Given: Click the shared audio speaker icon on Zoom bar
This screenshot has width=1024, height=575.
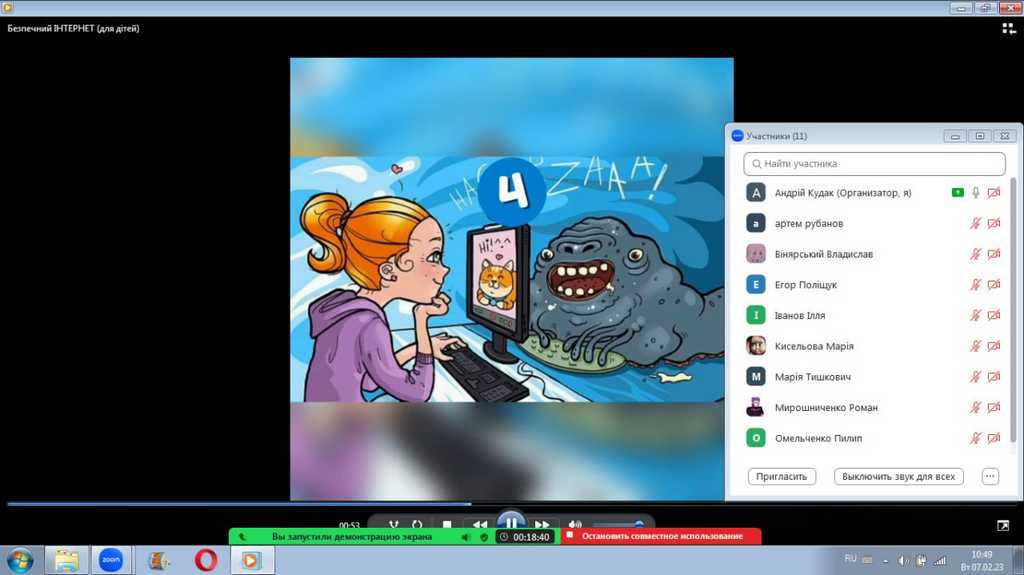Looking at the screenshot, I should (466, 537).
